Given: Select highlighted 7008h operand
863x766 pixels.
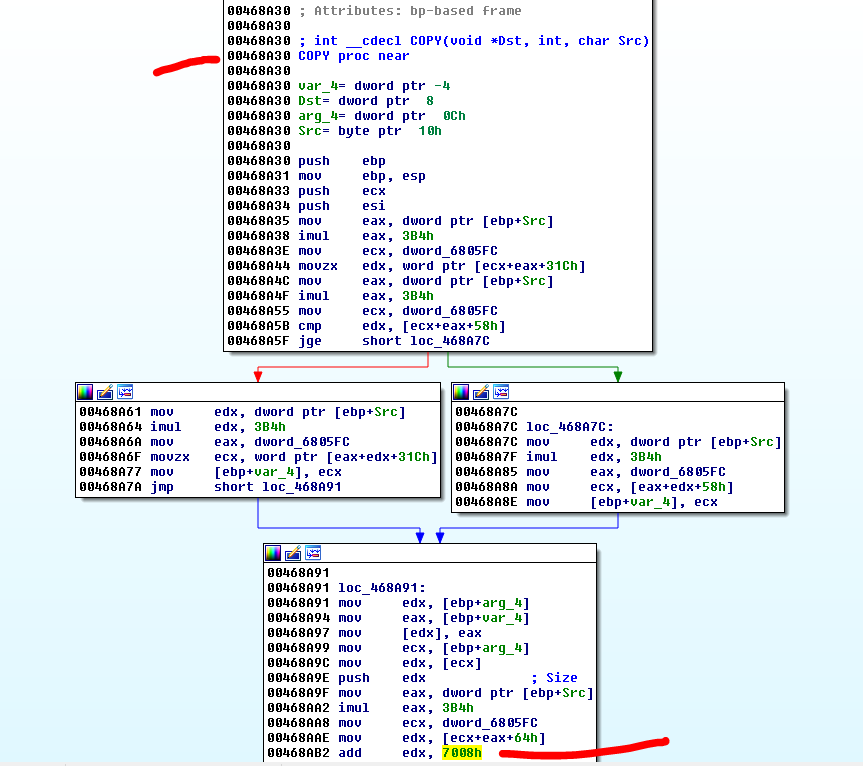Looking at the screenshot, I should click(x=461, y=752).
